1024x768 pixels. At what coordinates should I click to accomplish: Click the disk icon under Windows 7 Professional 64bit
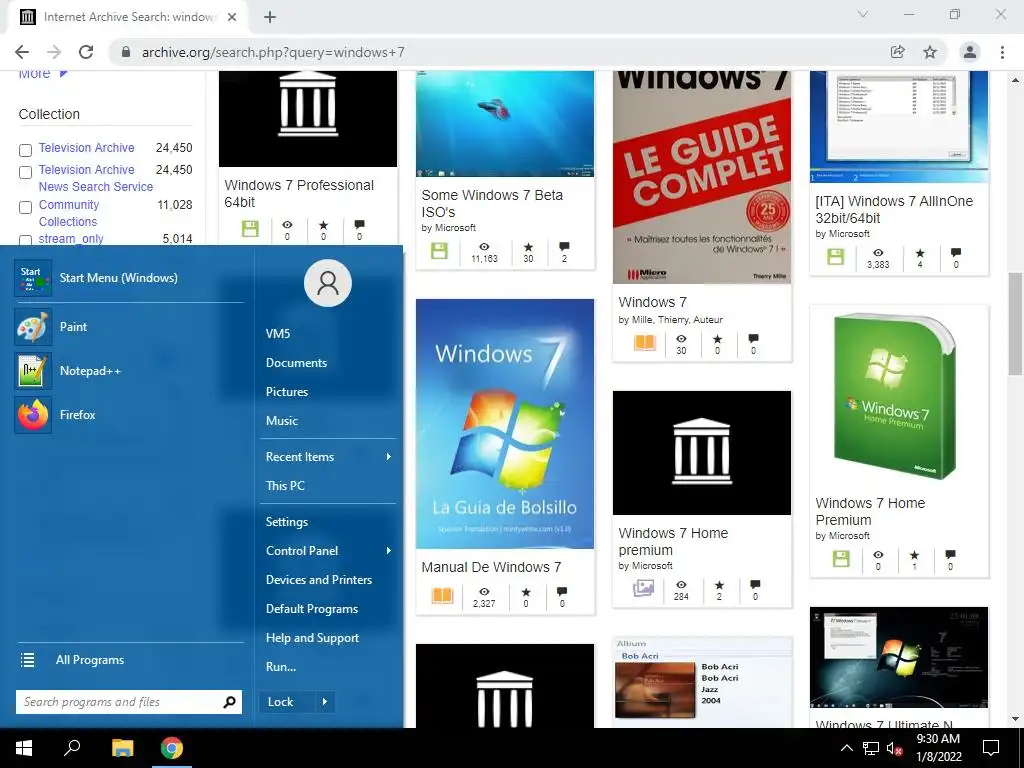click(x=250, y=229)
